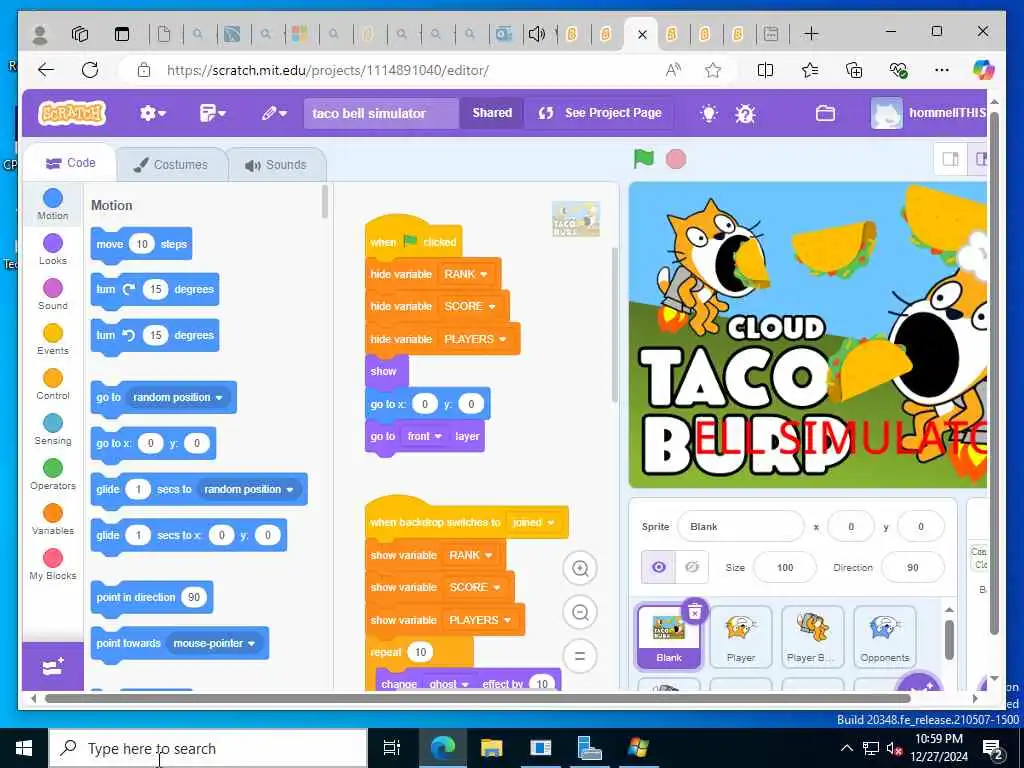Select the Opponents sprite thumbnail
Screen dimensions: 1024x768
tap(884, 637)
